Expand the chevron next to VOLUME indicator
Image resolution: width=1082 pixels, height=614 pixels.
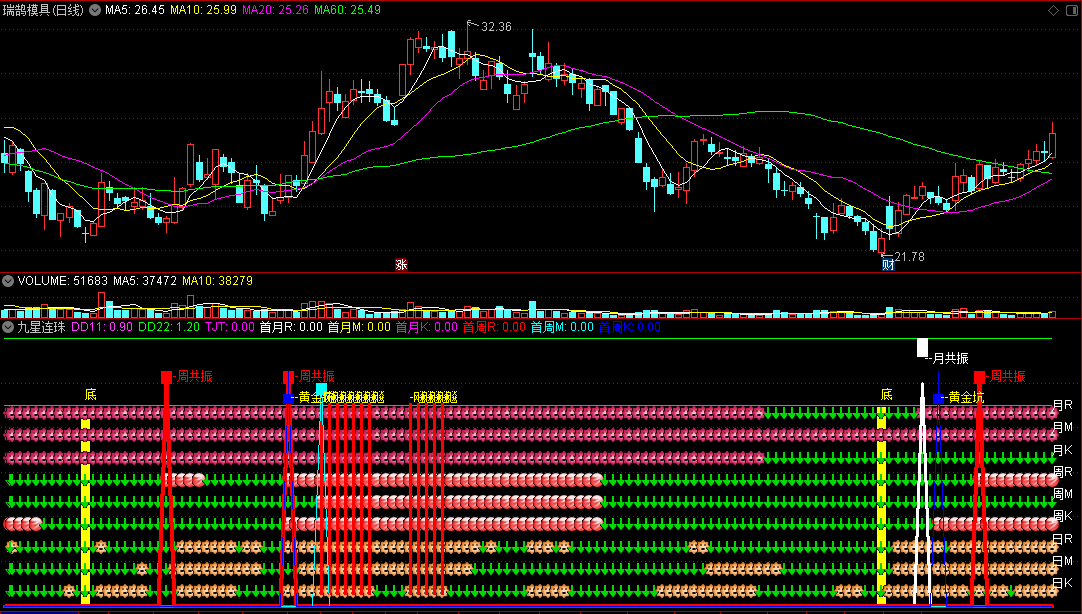[8, 281]
